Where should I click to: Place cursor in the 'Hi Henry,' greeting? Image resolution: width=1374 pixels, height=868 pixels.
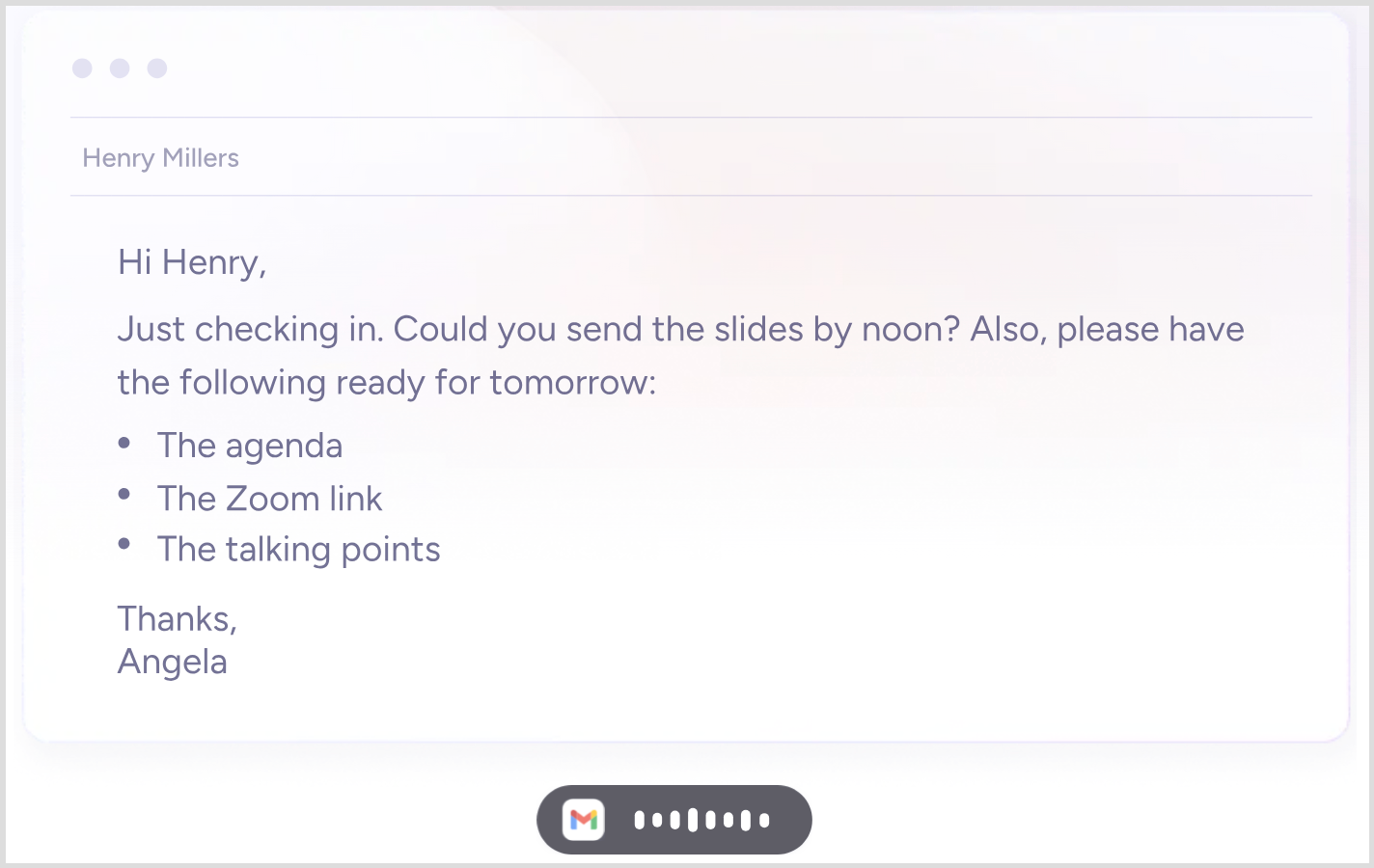192,262
